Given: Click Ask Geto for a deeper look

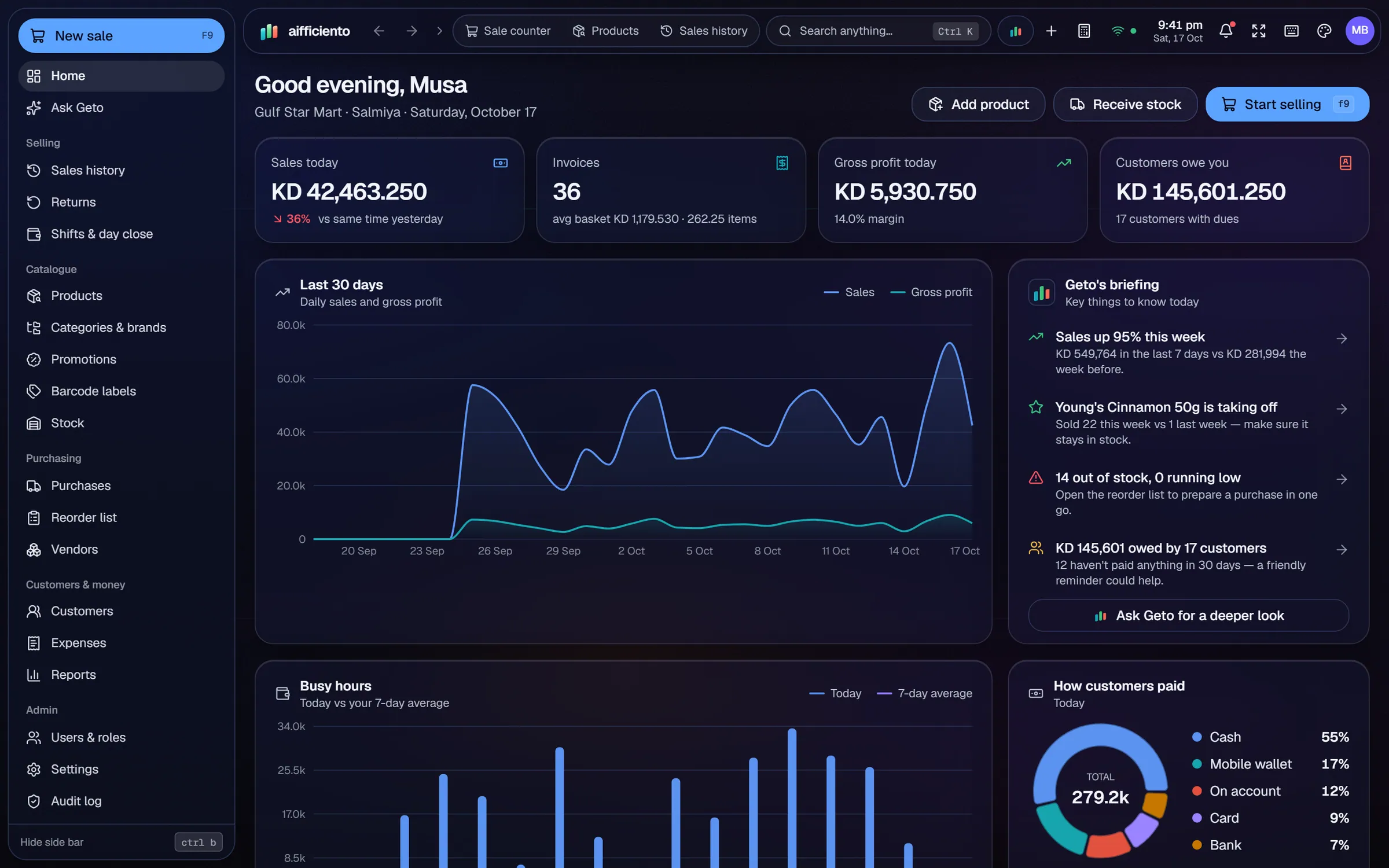Looking at the screenshot, I should [1188, 616].
